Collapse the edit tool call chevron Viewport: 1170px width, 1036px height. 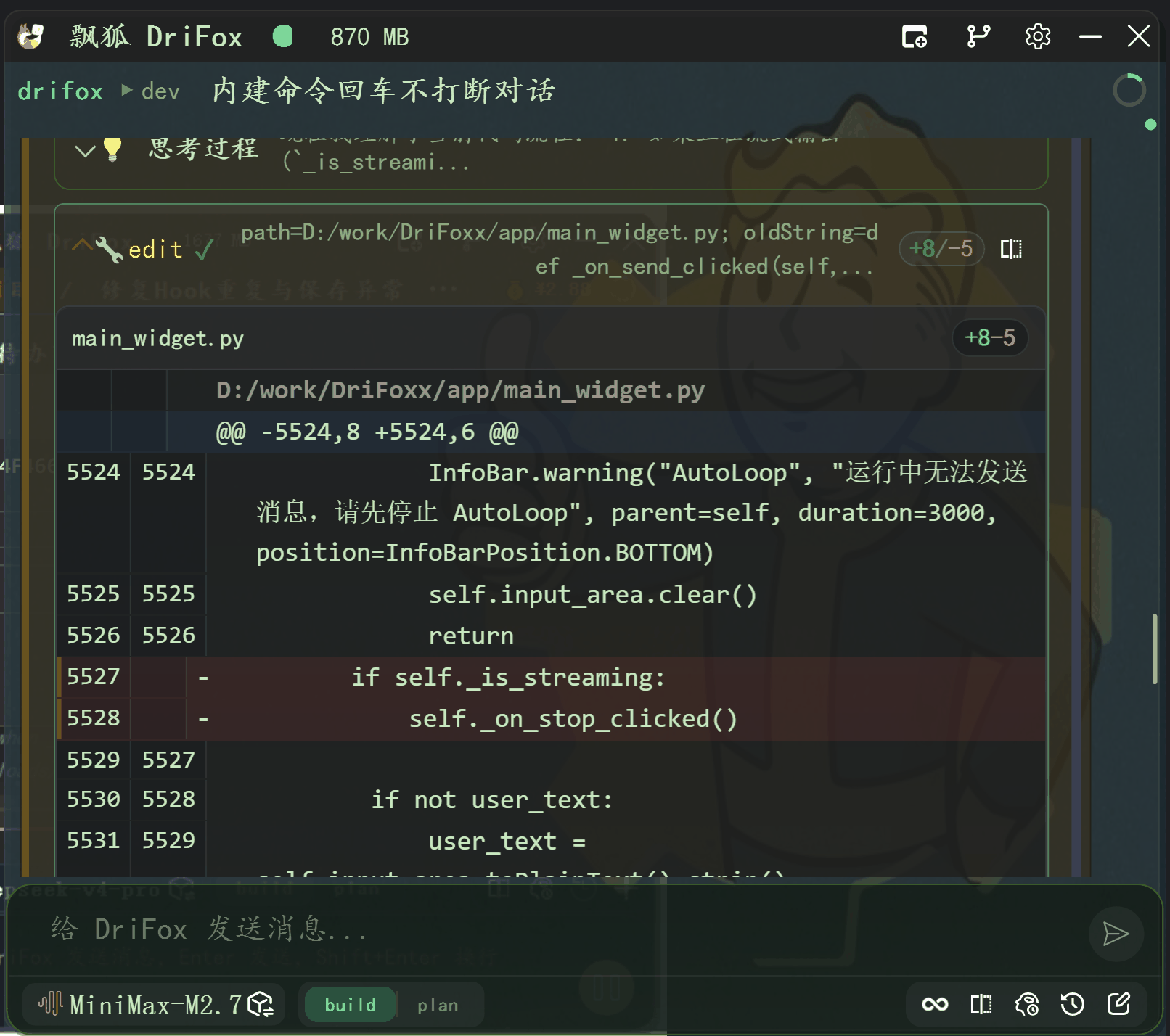tap(82, 244)
